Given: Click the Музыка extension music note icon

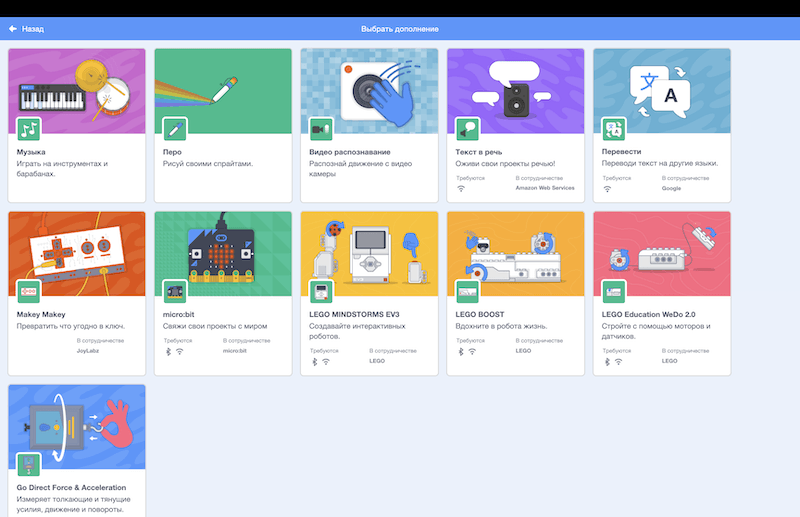Looking at the screenshot, I should 29,130.
